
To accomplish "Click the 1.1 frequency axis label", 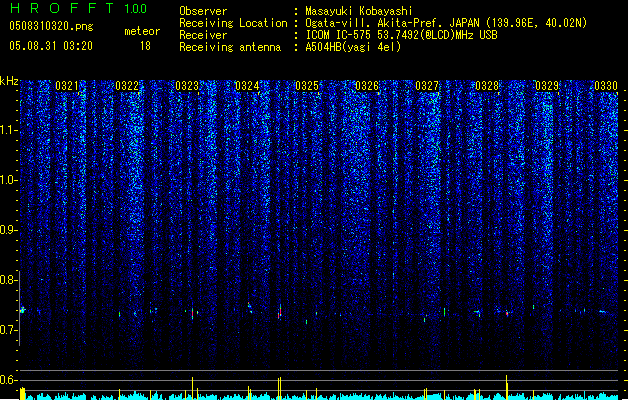I will click(x=8, y=131).
